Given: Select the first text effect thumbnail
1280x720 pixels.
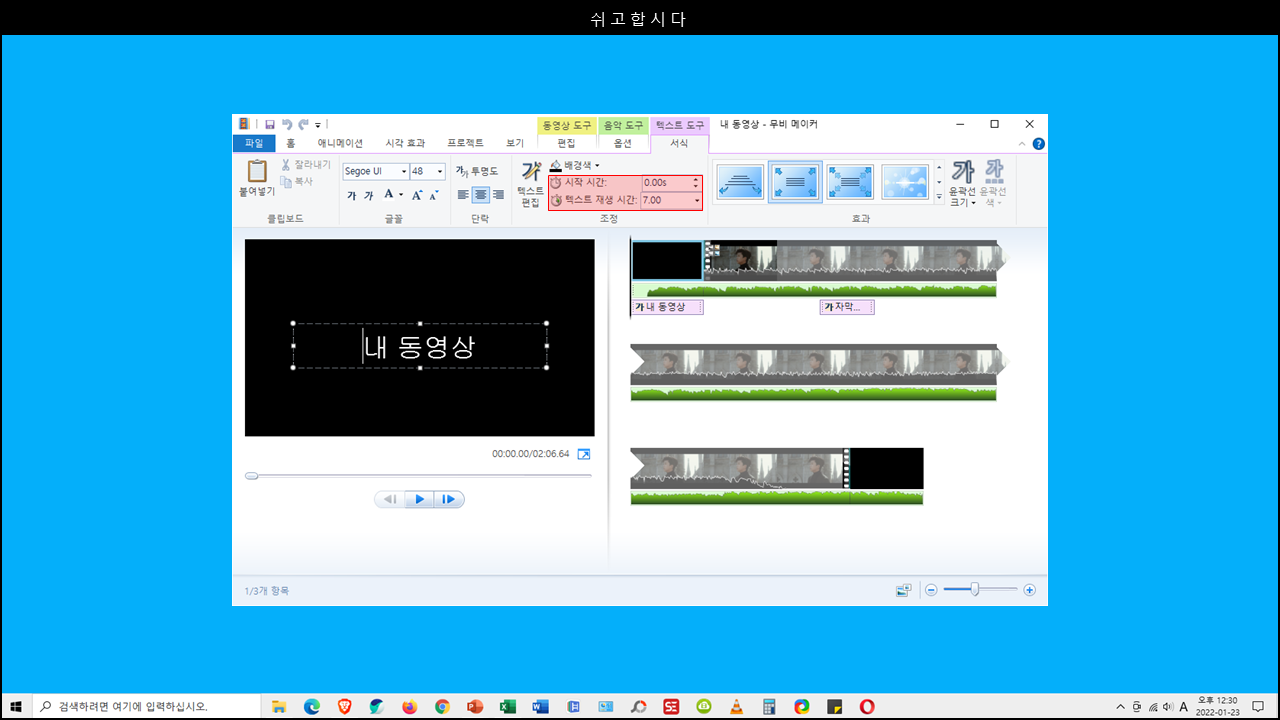Looking at the screenshot, I should pos(741,182).
